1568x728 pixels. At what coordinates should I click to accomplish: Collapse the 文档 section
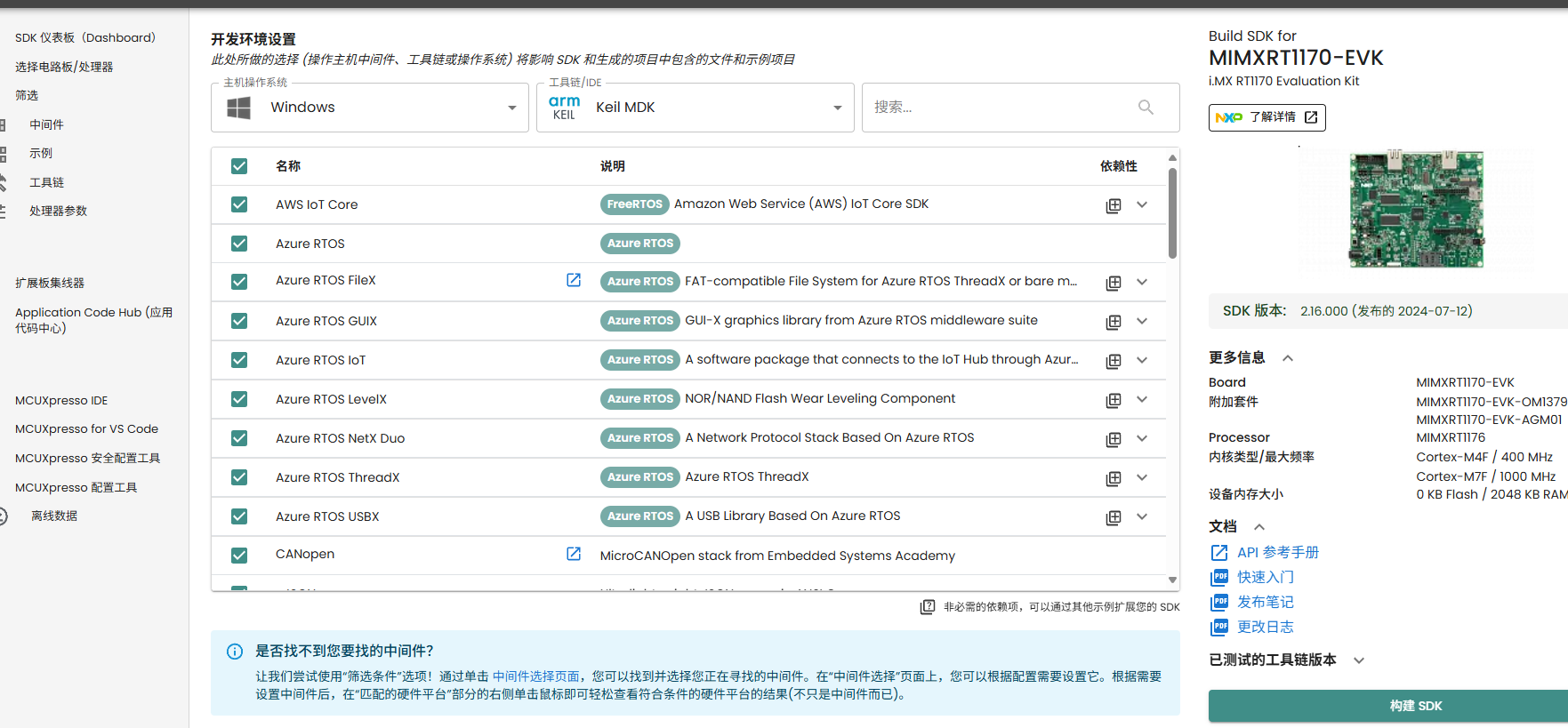pos(1259,527)
